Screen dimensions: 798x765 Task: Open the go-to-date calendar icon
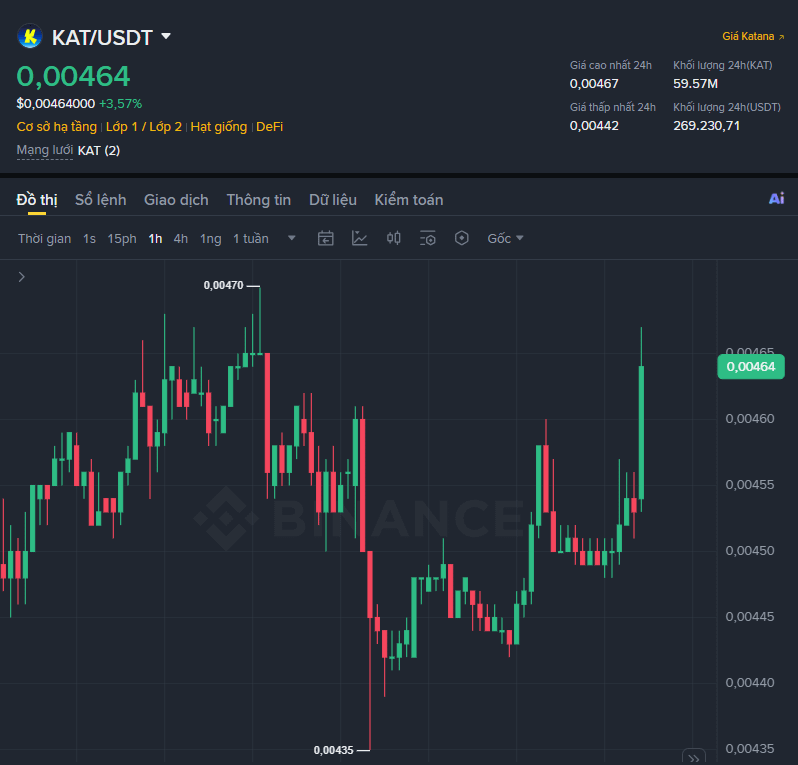coord(326,238)
